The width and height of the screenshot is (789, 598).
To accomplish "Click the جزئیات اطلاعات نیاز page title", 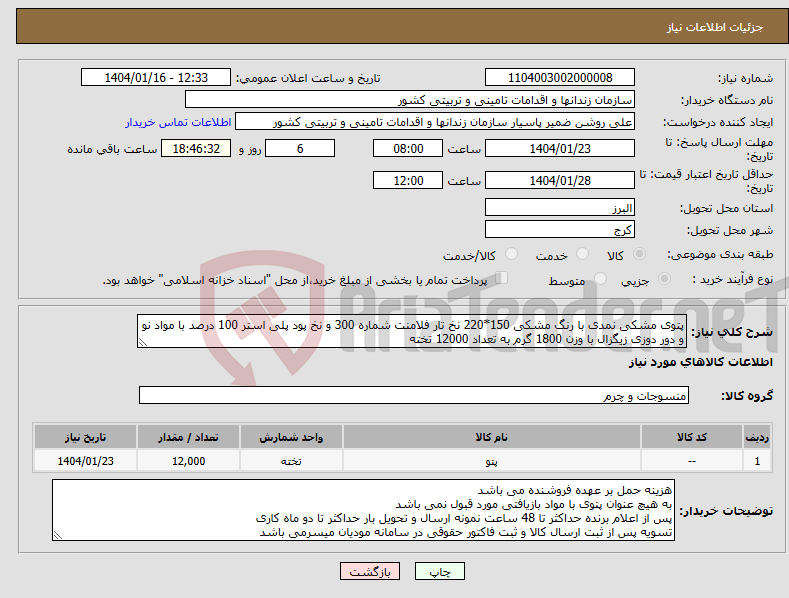I will 715,27.
